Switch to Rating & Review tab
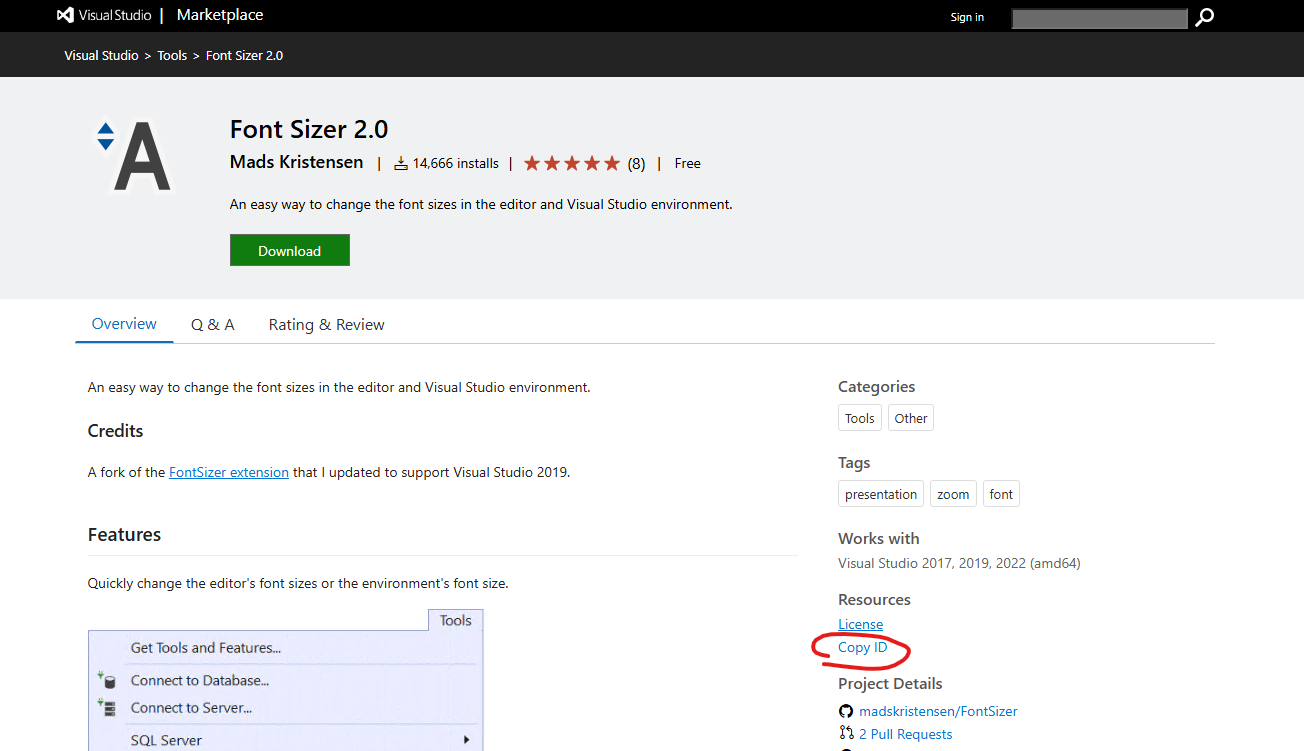The image size is (1304, 751). [x=327, y=325]
